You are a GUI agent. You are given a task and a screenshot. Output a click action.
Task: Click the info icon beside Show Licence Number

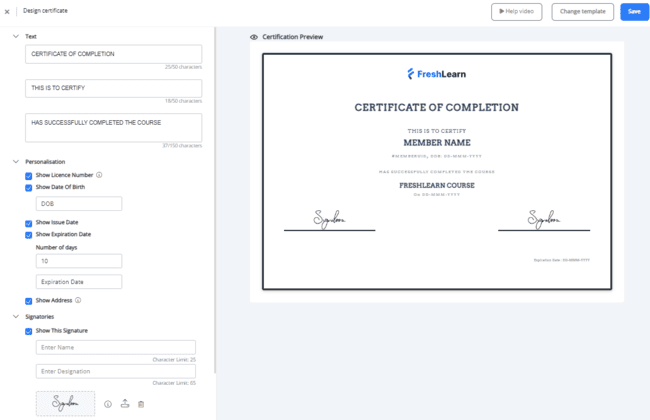tap(99, 175)
